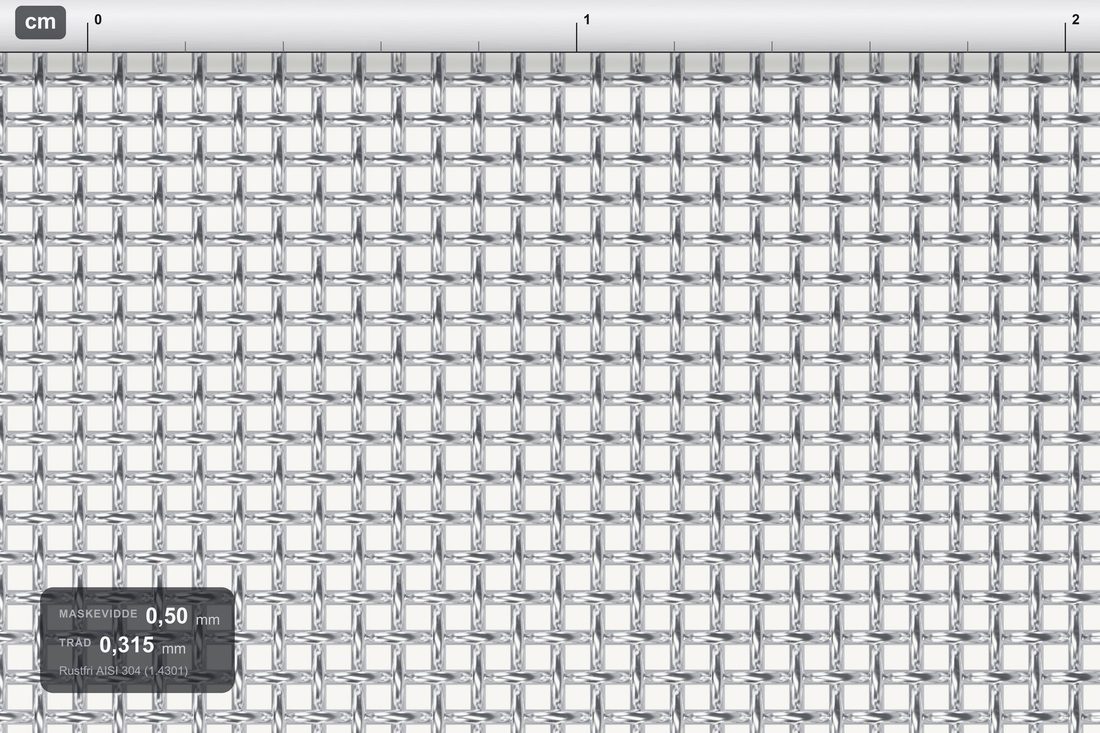Click the first short tick after 0

[x=185, y=46]
